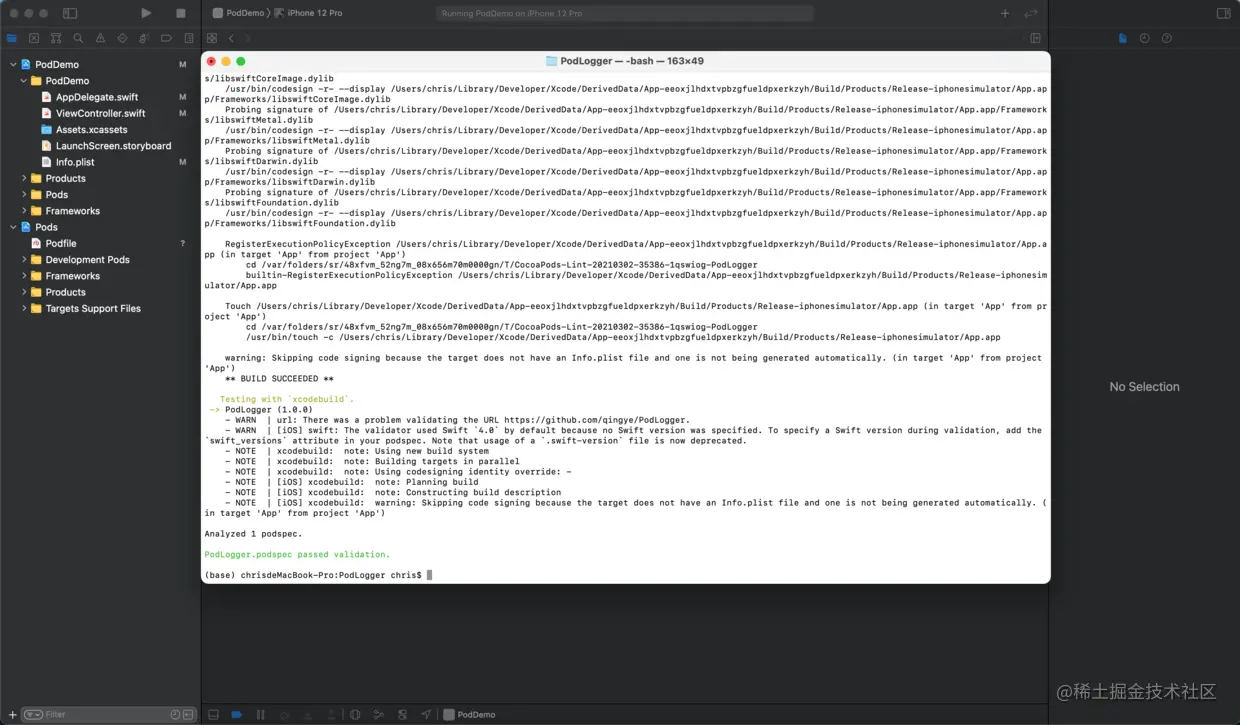Open the related items grid in editor
Image resolution: width=1240 pixels, height=725 pixels.
[213, 38]
